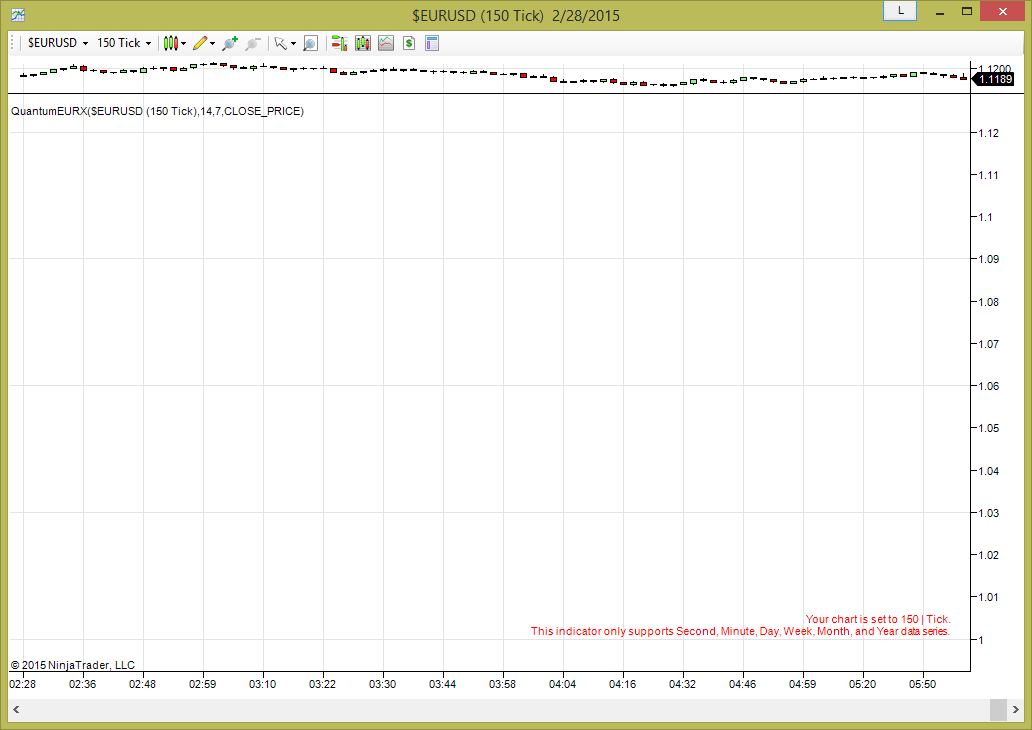
Task: Click the zoom in magnifier icon
Action: click(x=230, y=43)
